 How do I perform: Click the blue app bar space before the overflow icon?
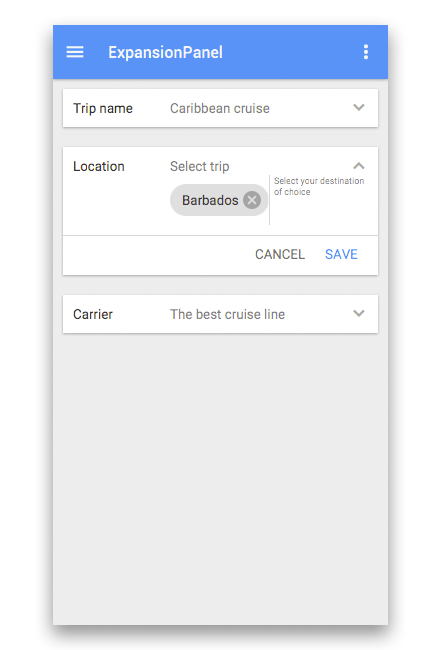point(290,52)
